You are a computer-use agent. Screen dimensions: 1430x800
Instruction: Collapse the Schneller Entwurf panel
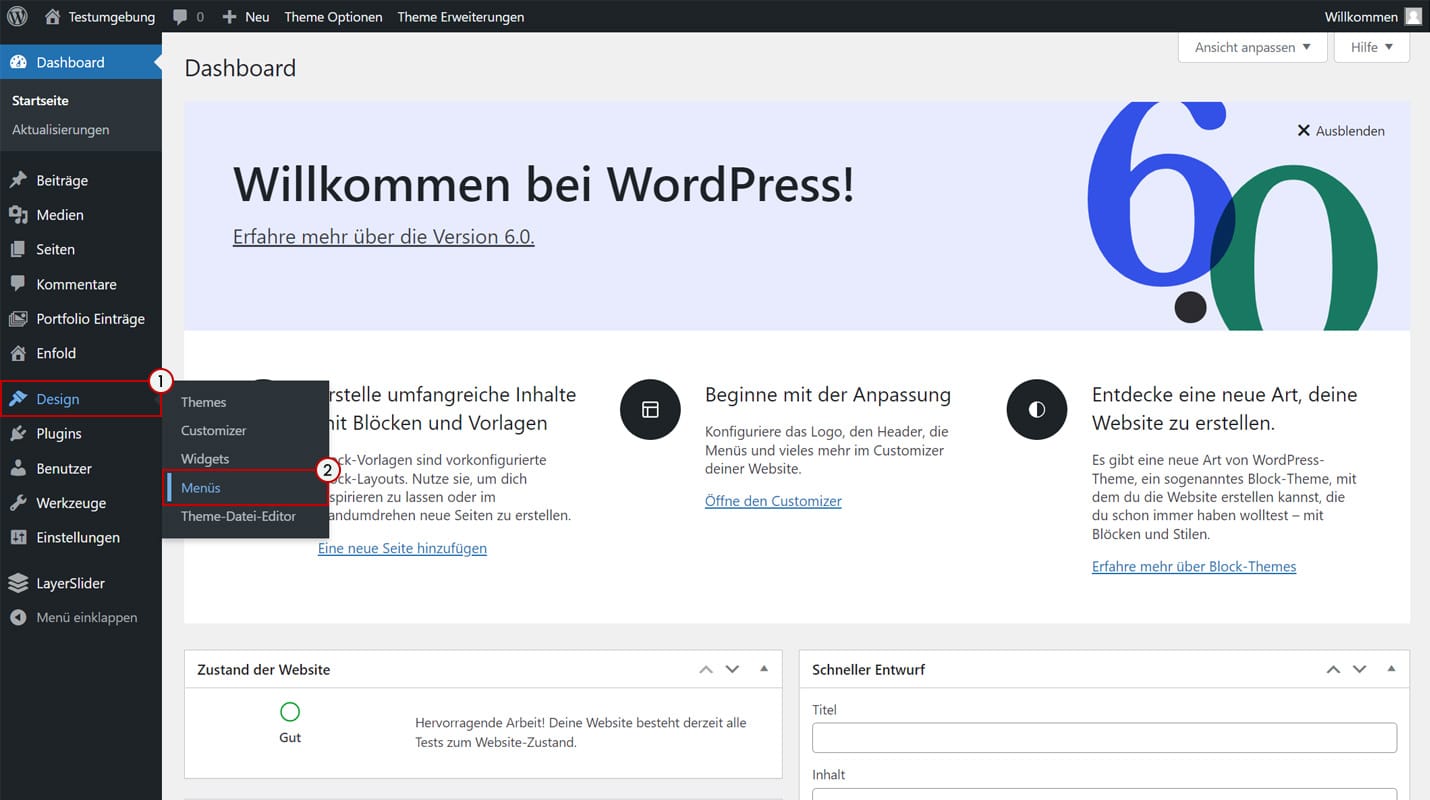(1391, 668)
